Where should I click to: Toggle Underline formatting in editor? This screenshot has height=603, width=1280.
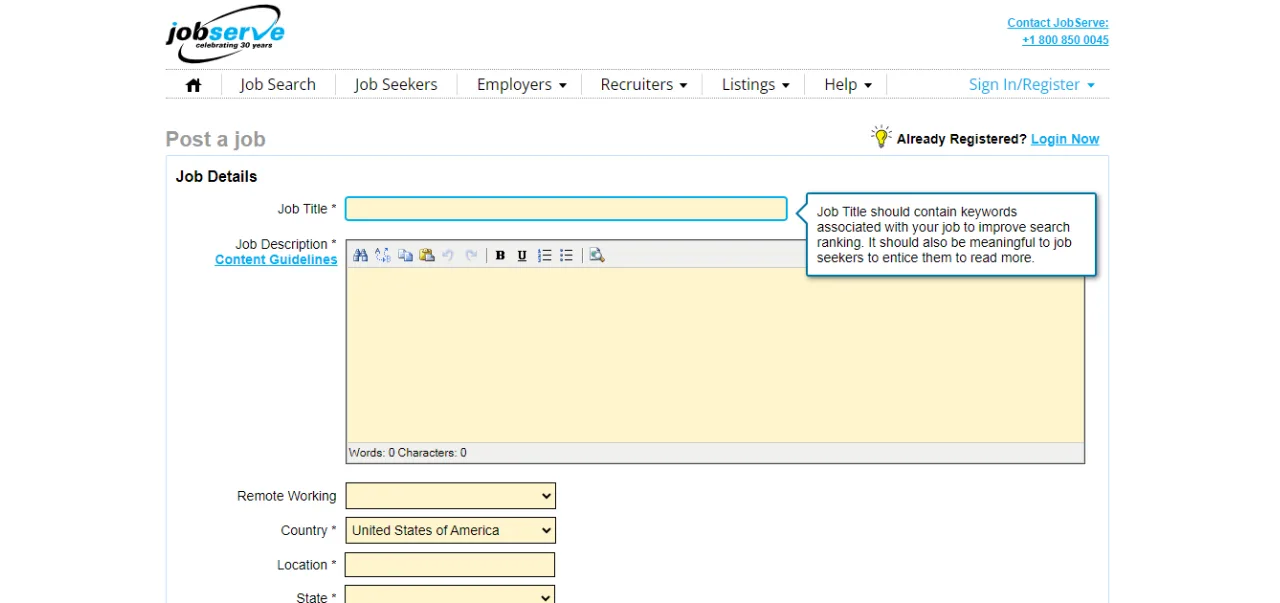(x=522, y=255)
